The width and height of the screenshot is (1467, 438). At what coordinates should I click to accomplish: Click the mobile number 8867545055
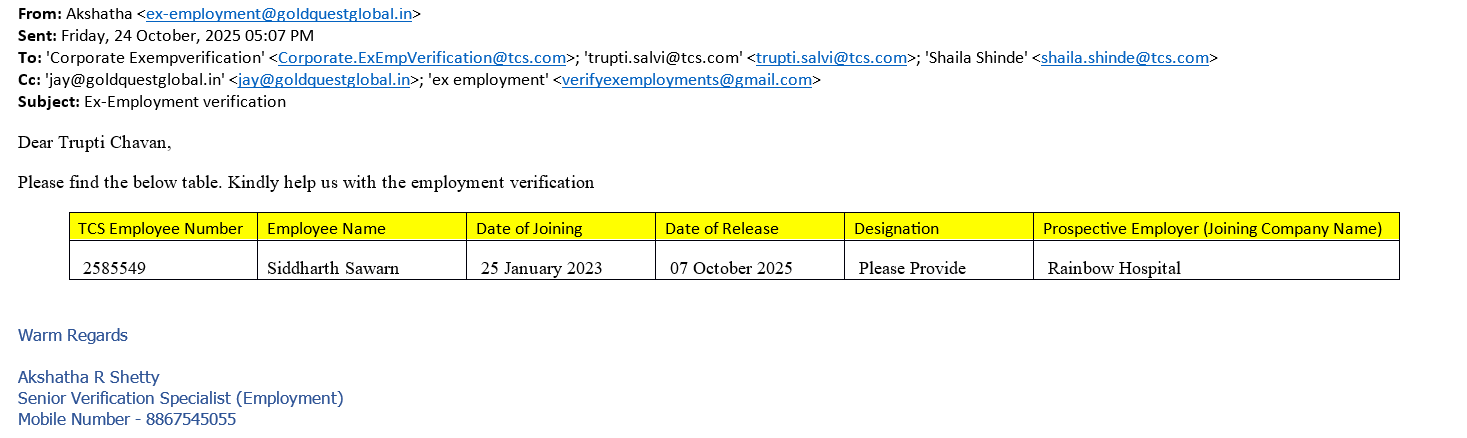191,420
